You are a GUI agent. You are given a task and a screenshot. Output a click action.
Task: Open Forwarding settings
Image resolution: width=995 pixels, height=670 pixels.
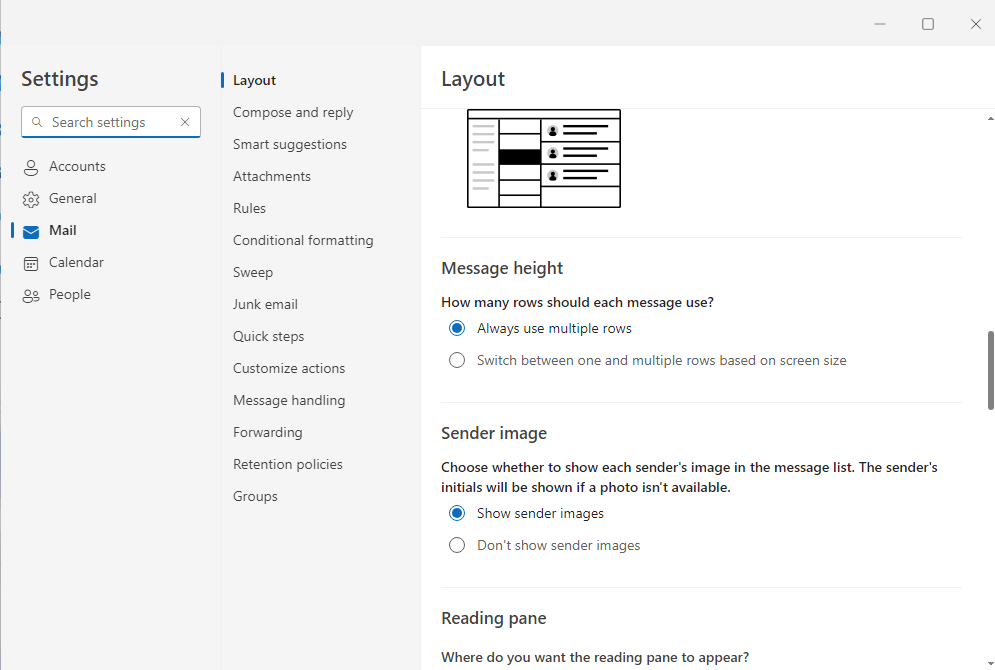(x=268, y=433)
